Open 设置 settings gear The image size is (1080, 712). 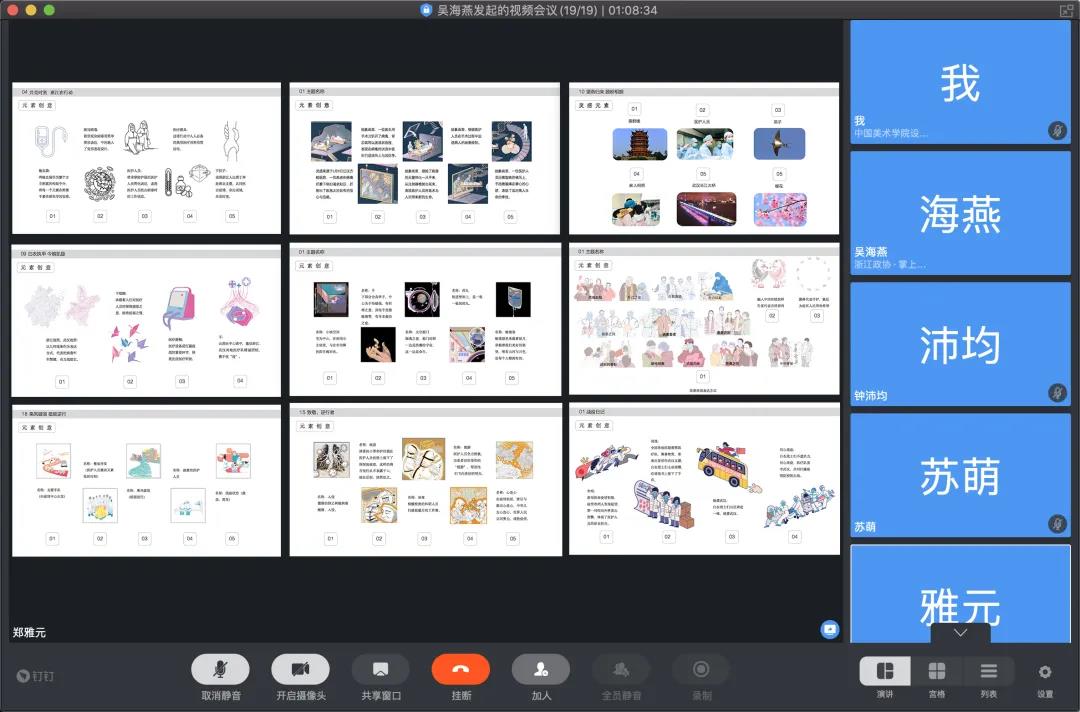tap(1045, 672)
